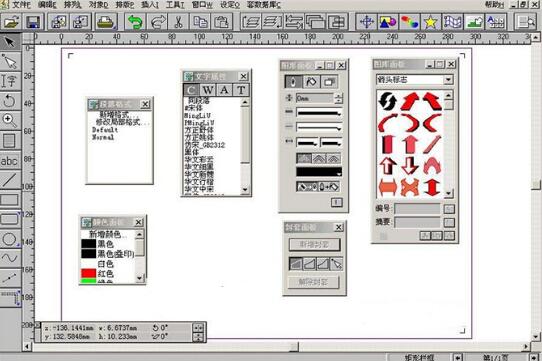This screenshot has width=542, height=361.
Task: Click the printer icon in toolbar
Action: pyautogui.click(x=105, y=22)
